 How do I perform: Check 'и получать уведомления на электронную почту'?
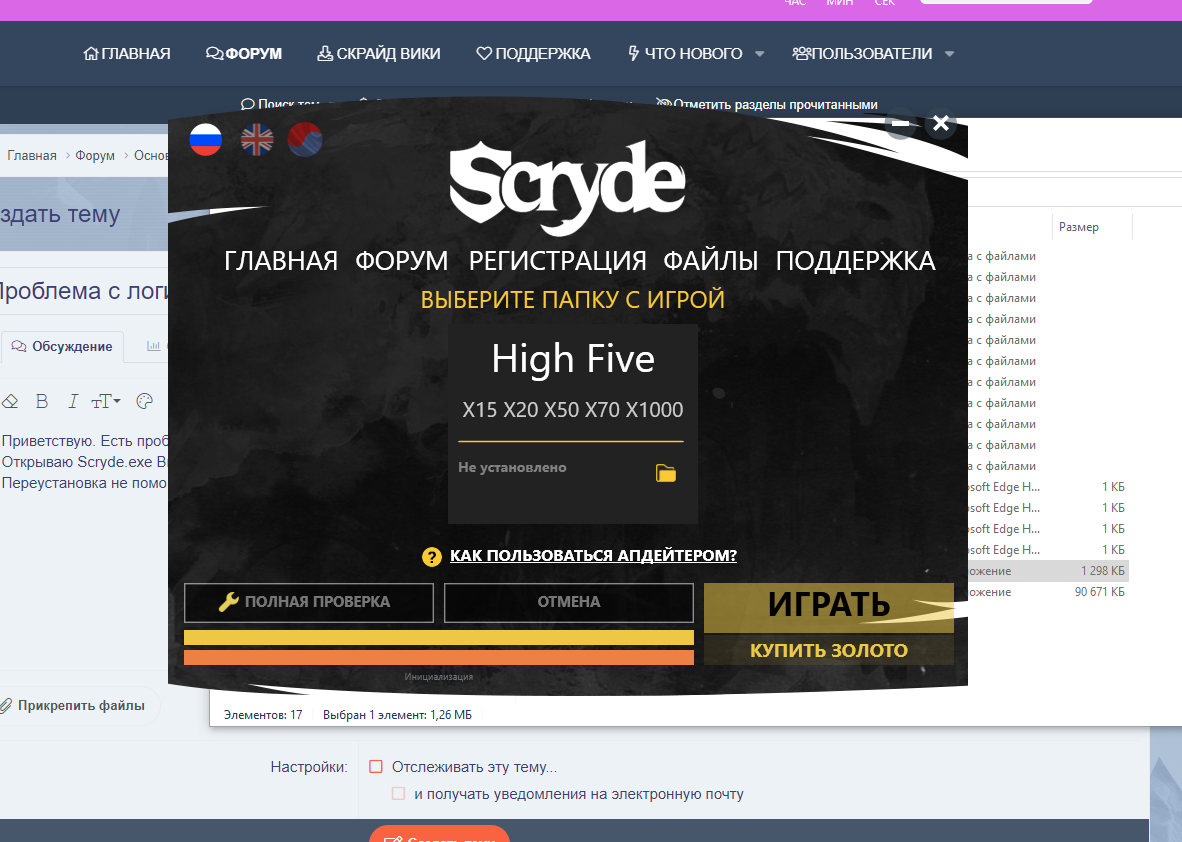click(396, 792)
